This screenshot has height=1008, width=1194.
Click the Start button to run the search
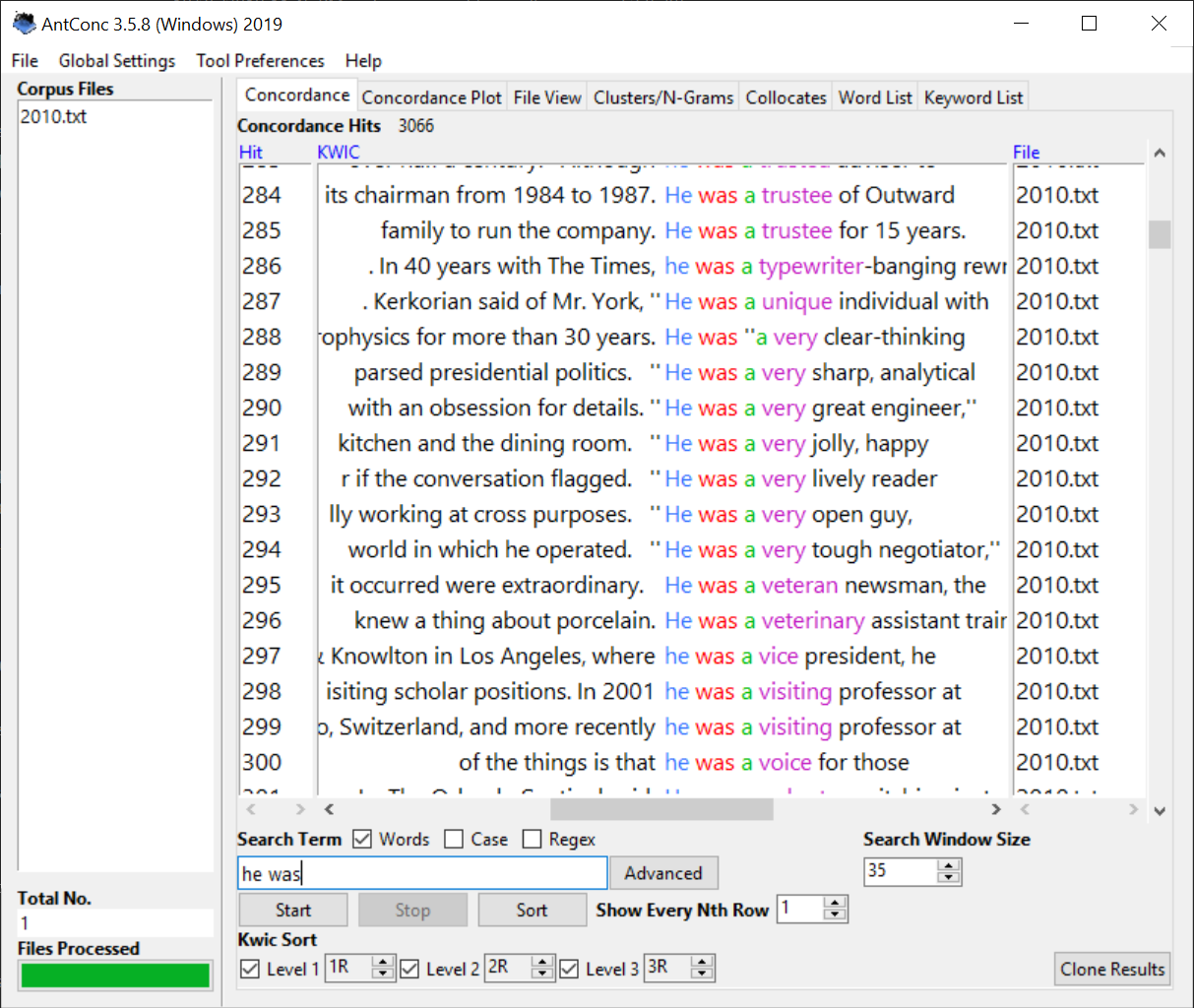[x=293, y=911]
